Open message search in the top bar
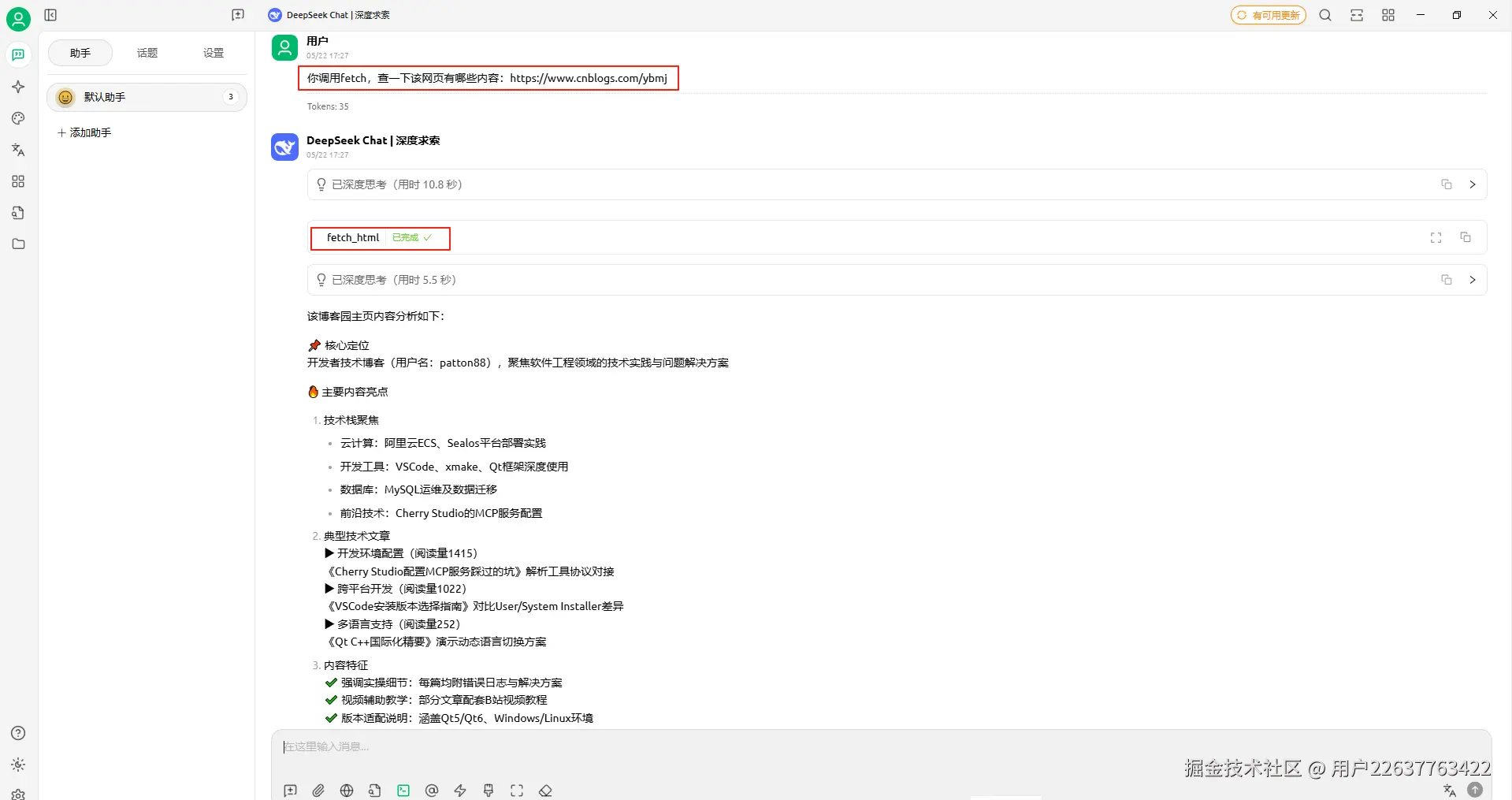Image resolution: width=1512 pixels, height=800 pixels. click(x=1325, y=15)
